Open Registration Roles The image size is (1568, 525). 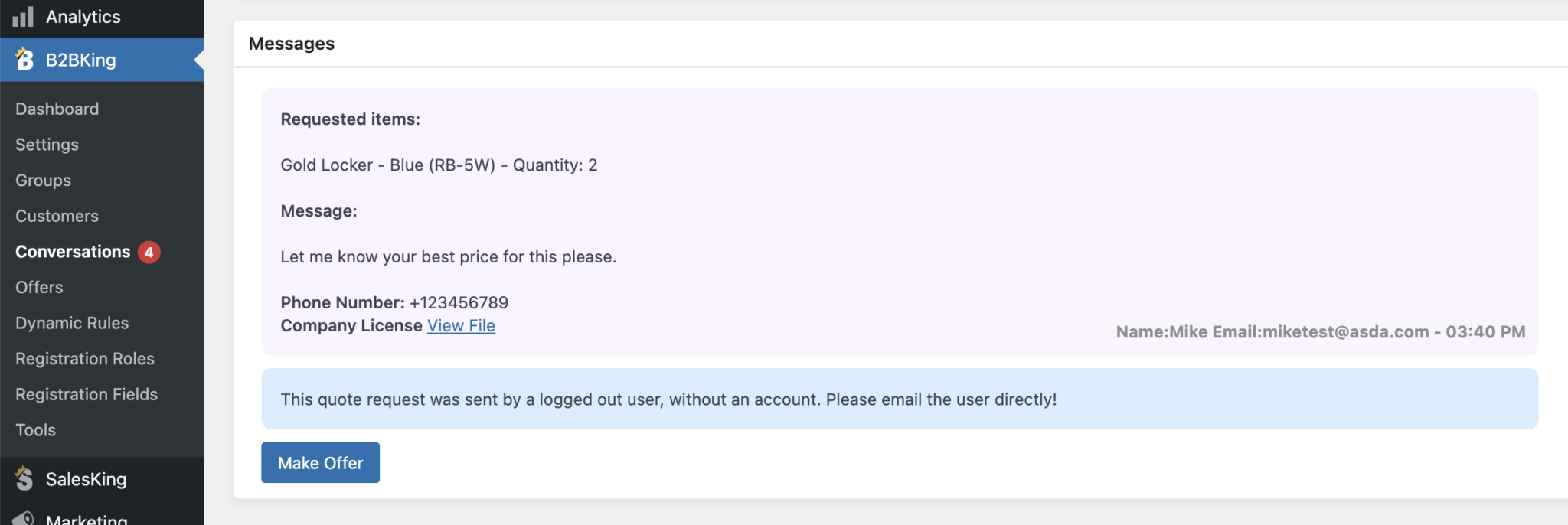click(x=84, y=358)
